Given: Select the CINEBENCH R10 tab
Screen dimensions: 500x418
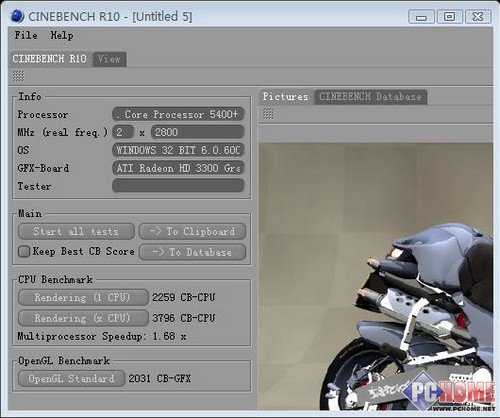Looking at the screenshot, I should tap(50, 59).
